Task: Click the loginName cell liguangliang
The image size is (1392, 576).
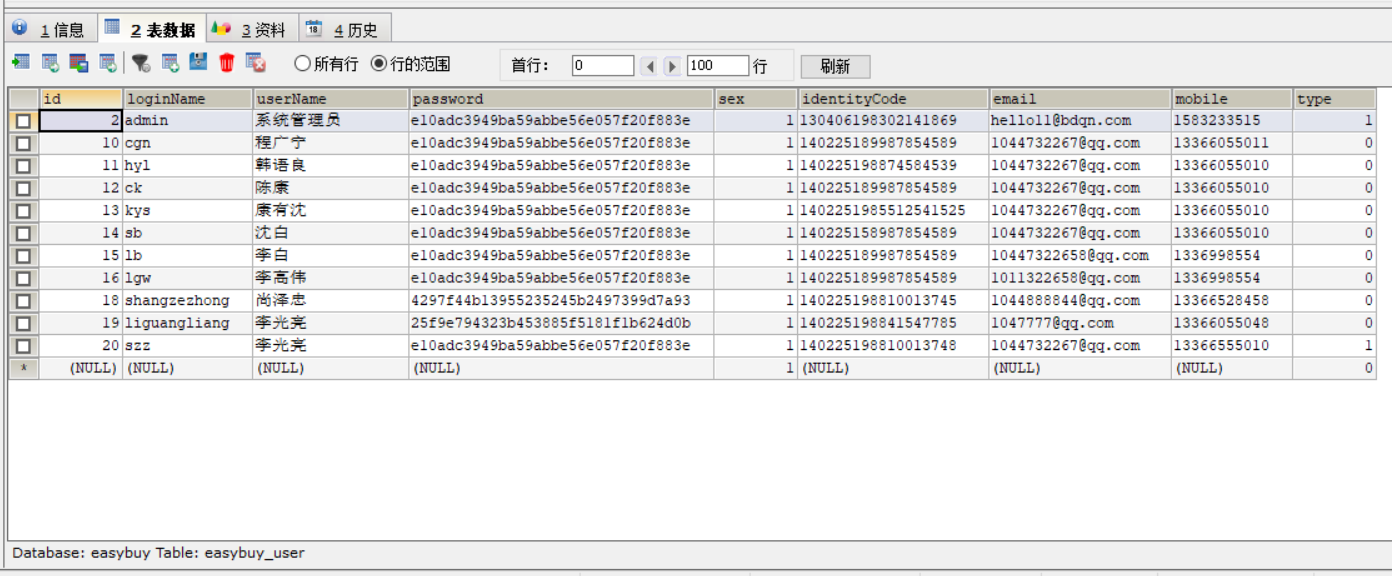Action: [187, 323]
